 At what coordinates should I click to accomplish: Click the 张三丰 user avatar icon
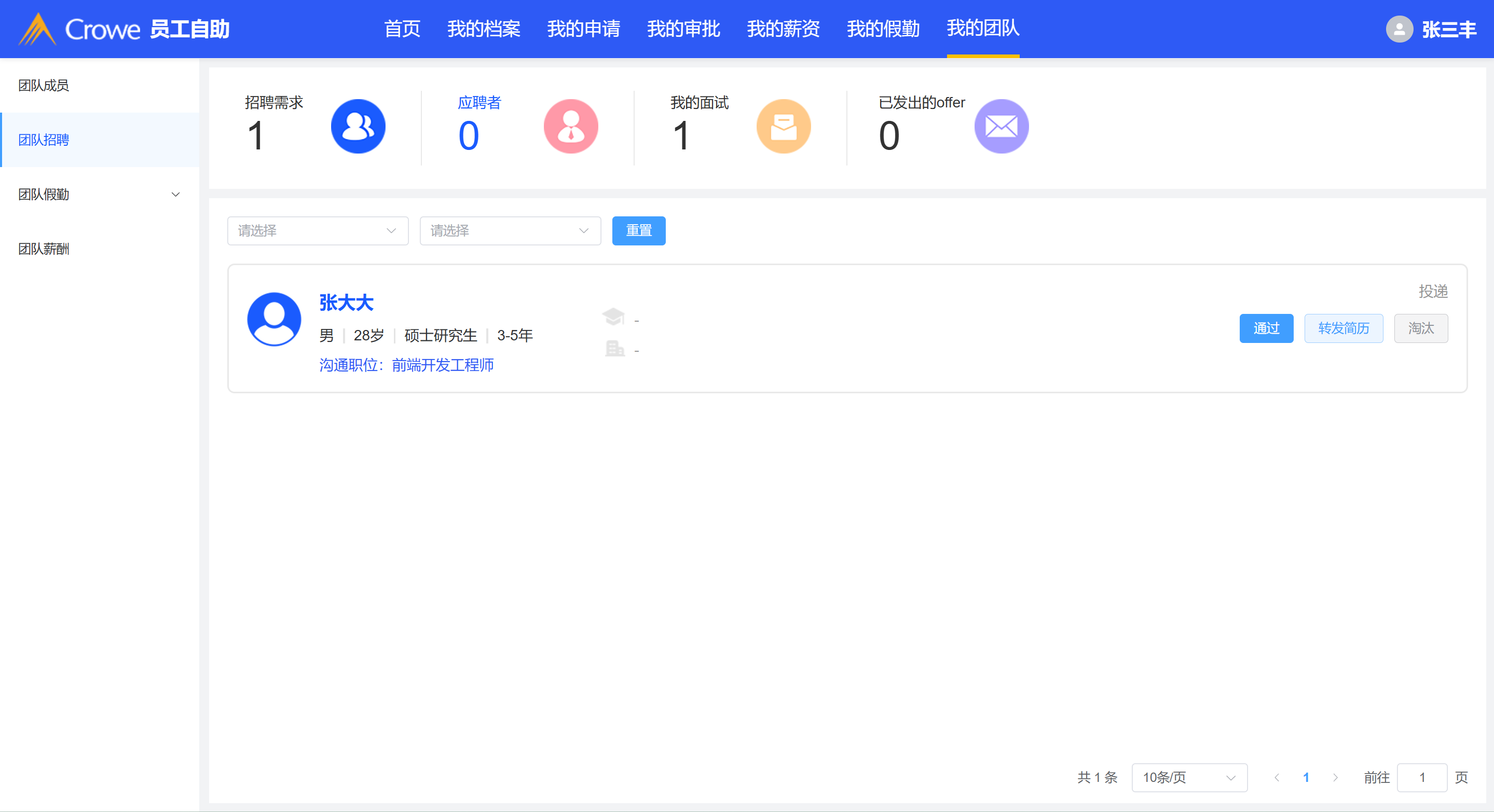1399,29
